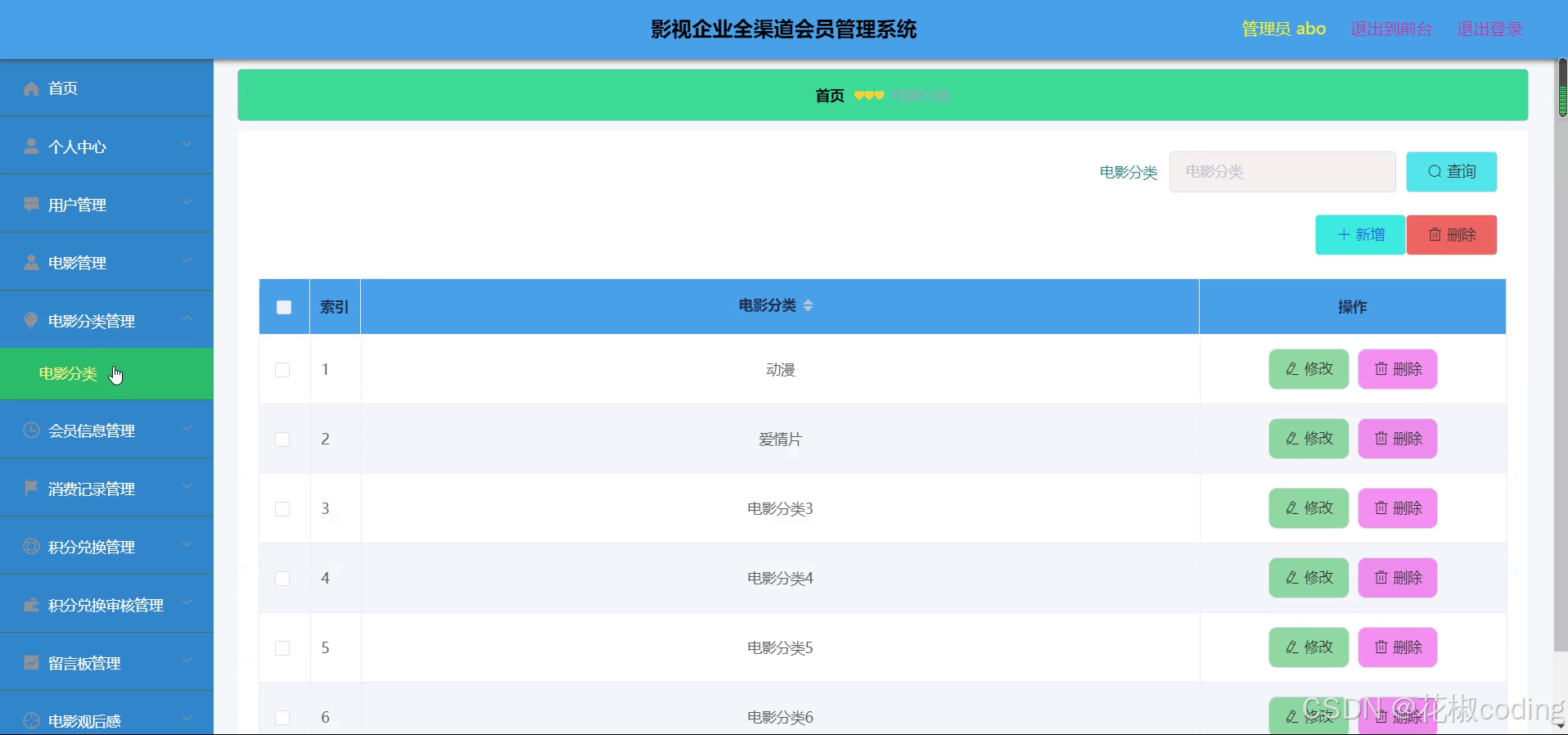Click the pencil icon in 电影分类3 row
The height and width of the screenshot is (735, 1568).
click(x=1292, y=508)
